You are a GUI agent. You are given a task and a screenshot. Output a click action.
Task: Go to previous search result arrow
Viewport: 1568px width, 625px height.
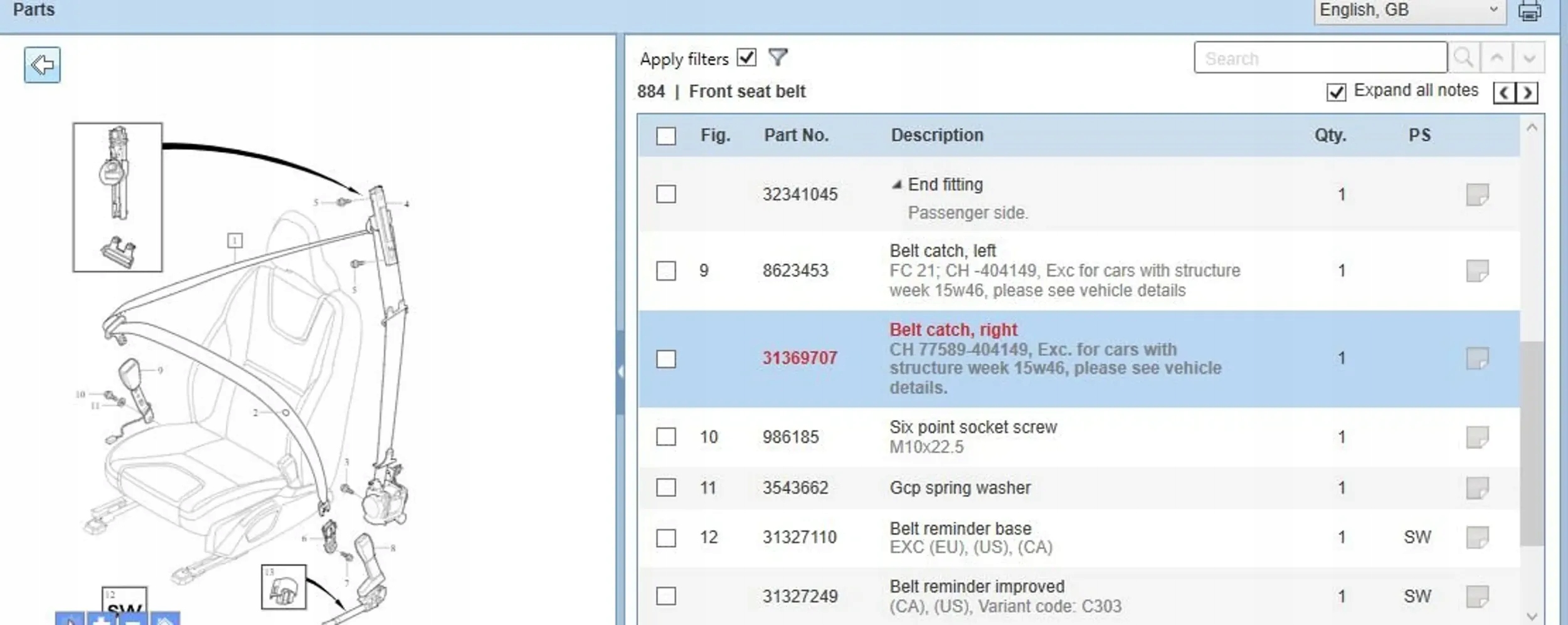point(1496,58)
